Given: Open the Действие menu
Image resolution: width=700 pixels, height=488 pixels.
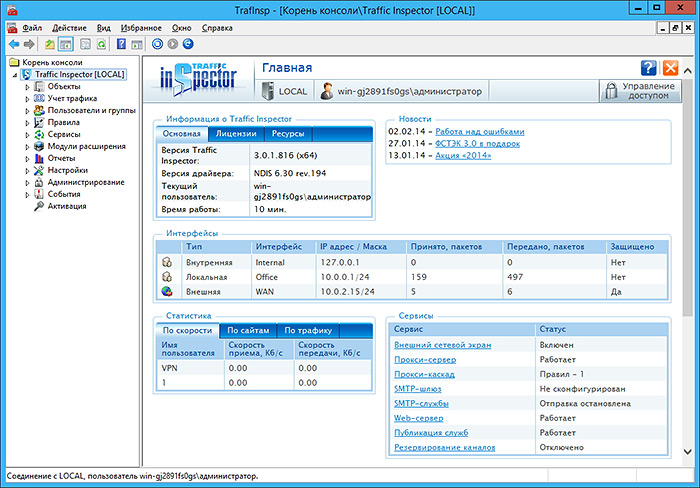Looking at the screenshot, I should (69, 28).
